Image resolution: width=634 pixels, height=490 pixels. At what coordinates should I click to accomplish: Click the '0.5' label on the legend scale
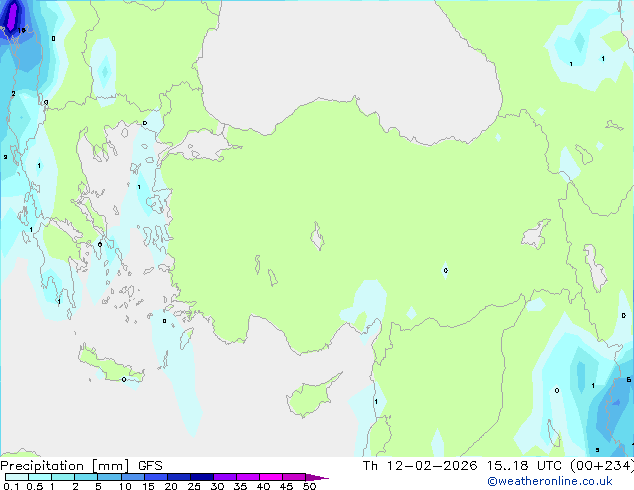[x=34, y=486]
